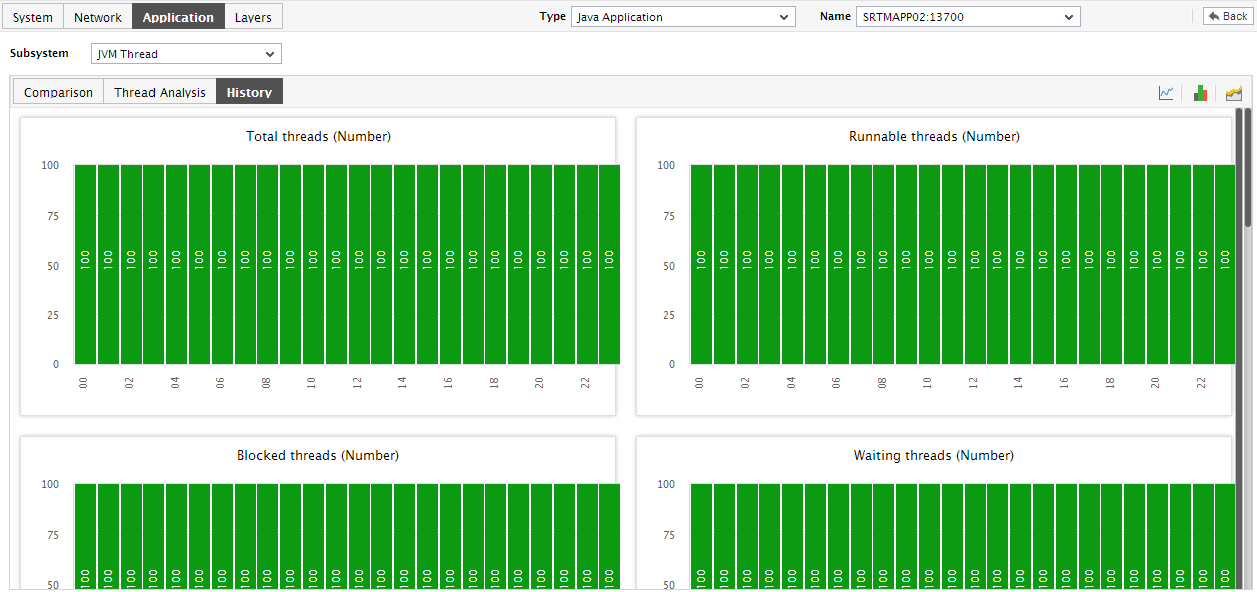Screen dimensions: 1257x592
Task: Select the colored bar chart view icon
Action: tap(1200, 93)
